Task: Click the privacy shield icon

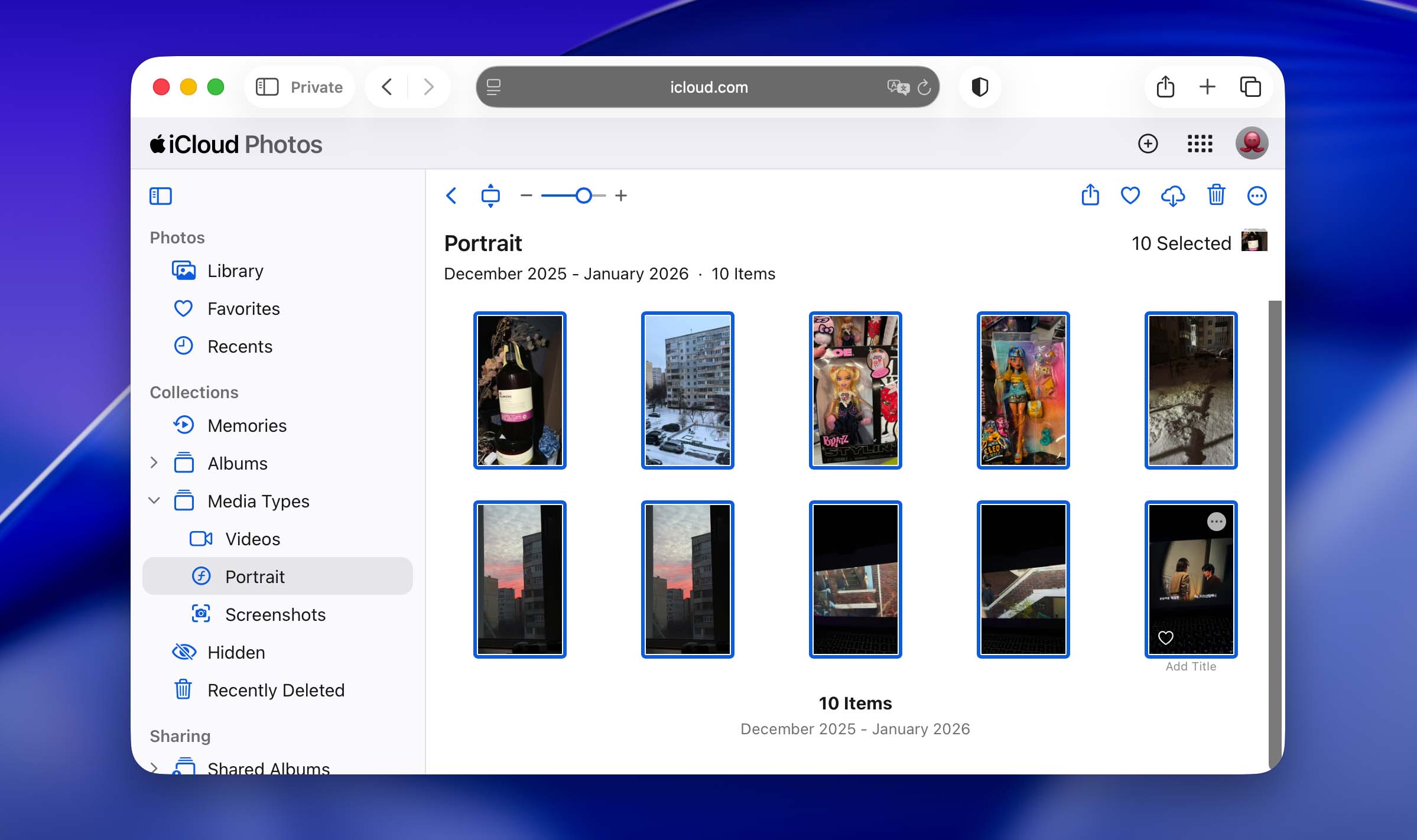Action: 979,87
